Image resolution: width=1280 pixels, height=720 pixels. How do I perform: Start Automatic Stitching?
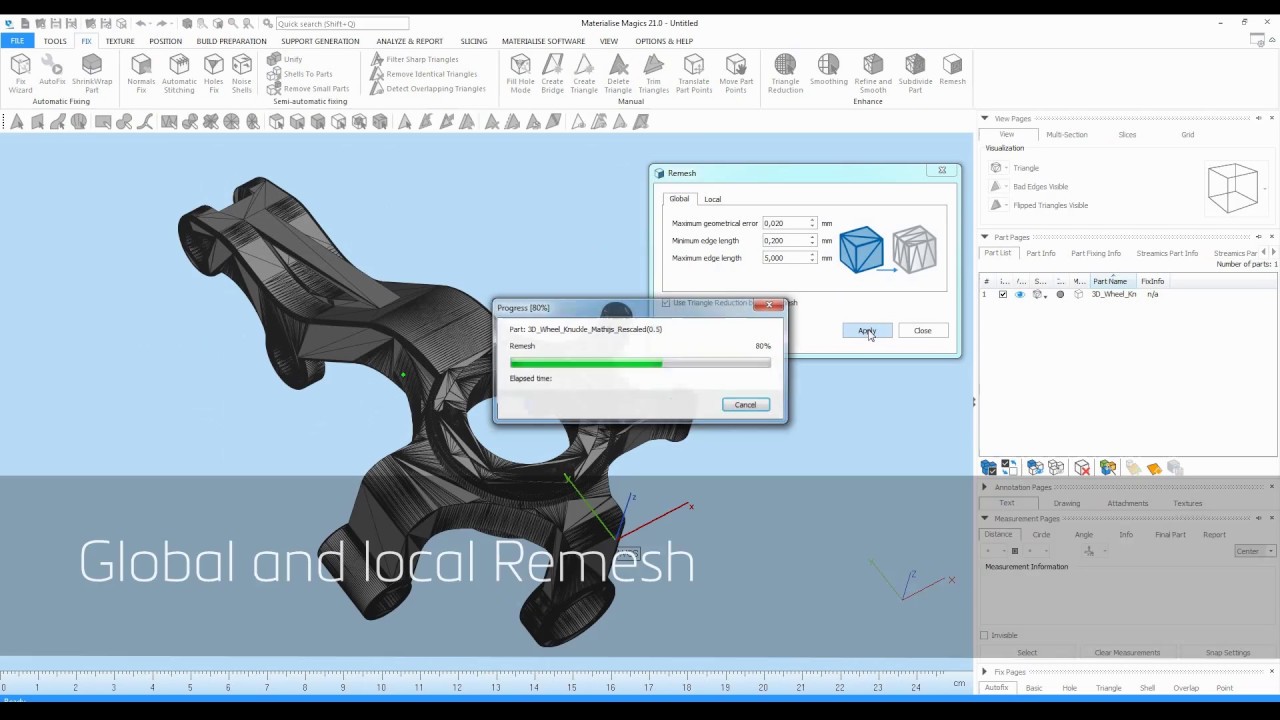[179, 74]
